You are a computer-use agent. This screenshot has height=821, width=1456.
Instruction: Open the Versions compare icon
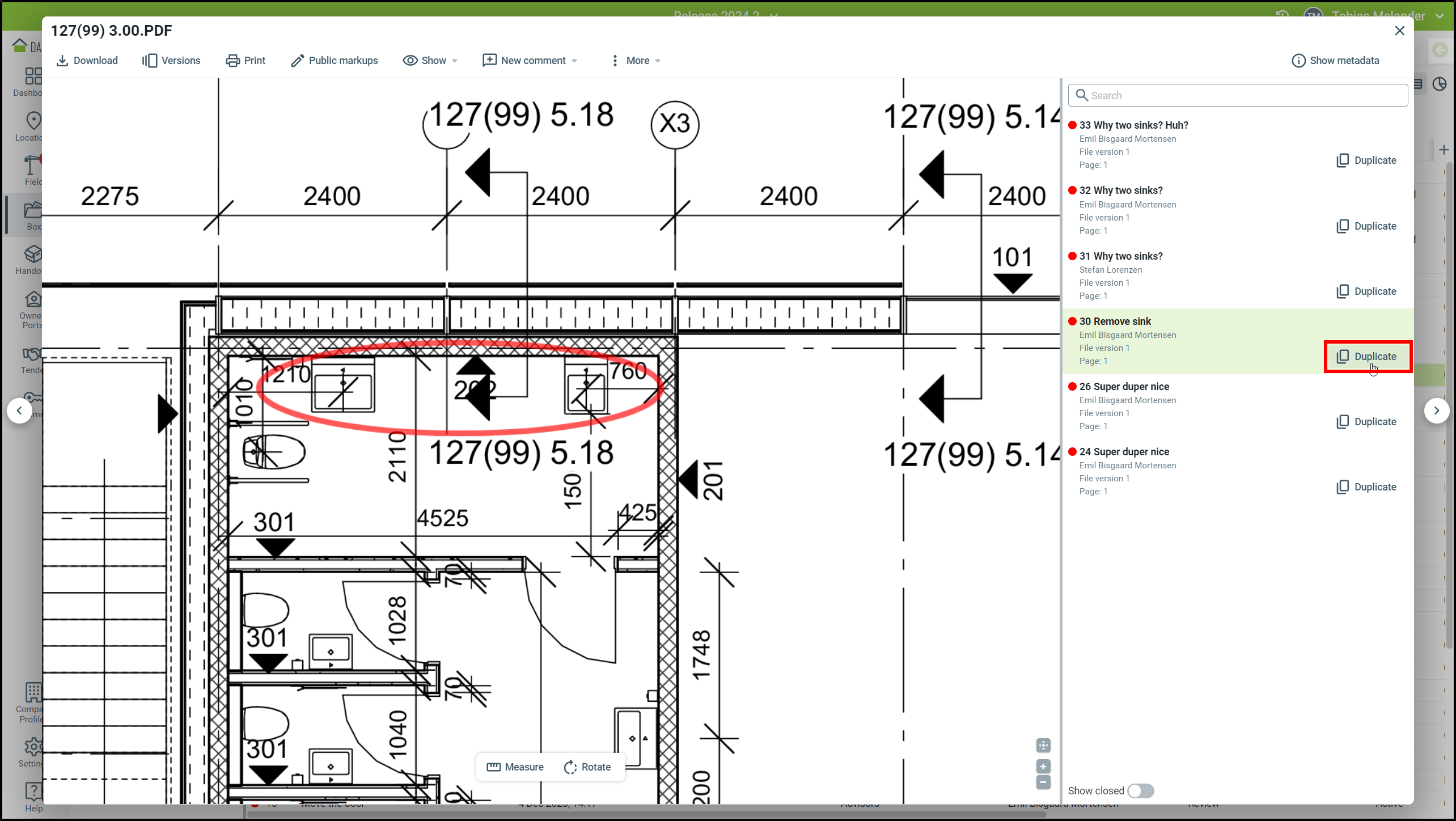pos(150,61)
